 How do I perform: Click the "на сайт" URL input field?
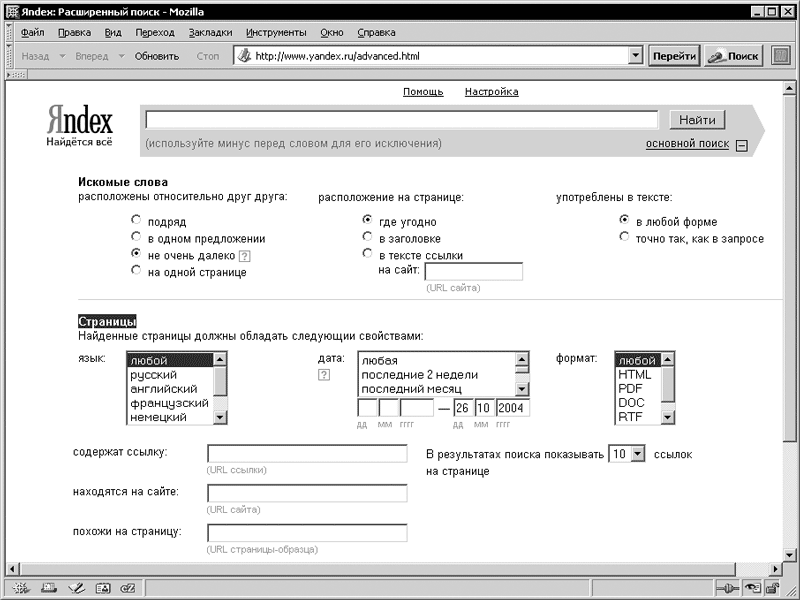click(473, 271)
